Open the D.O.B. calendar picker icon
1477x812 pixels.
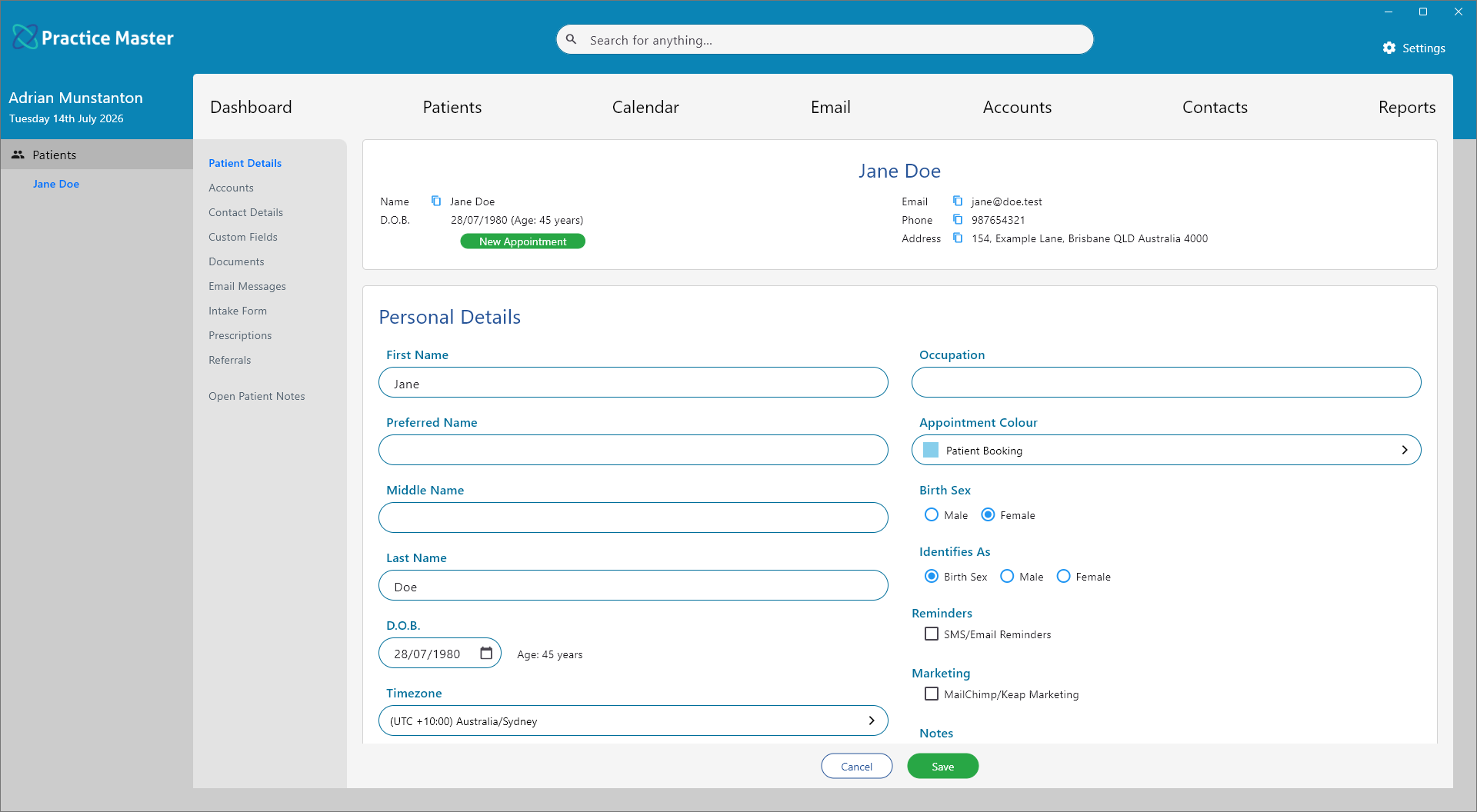click(486, 653)
